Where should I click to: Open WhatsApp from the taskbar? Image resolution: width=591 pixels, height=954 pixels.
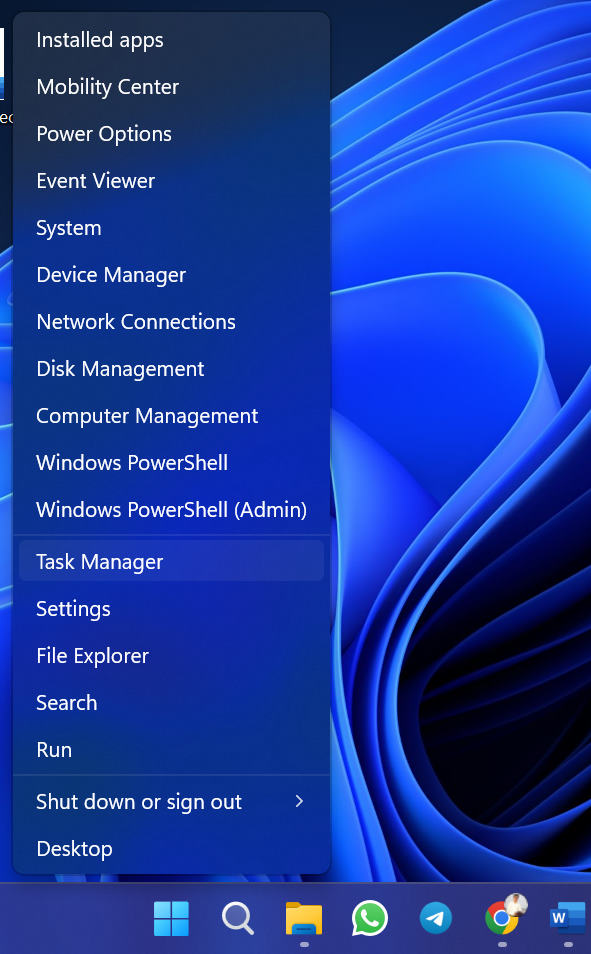[x=369, y=919]
